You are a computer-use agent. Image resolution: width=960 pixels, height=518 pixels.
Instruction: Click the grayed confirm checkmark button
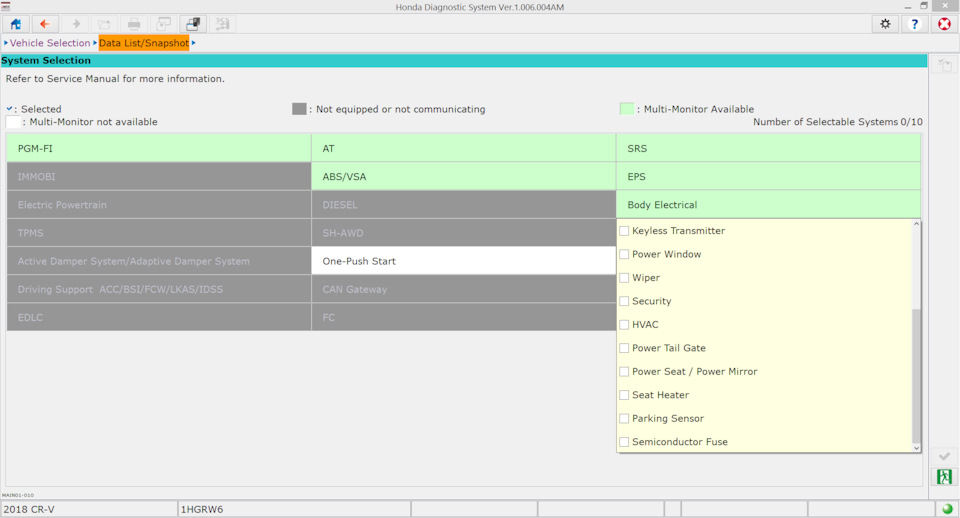coord(944,456)
